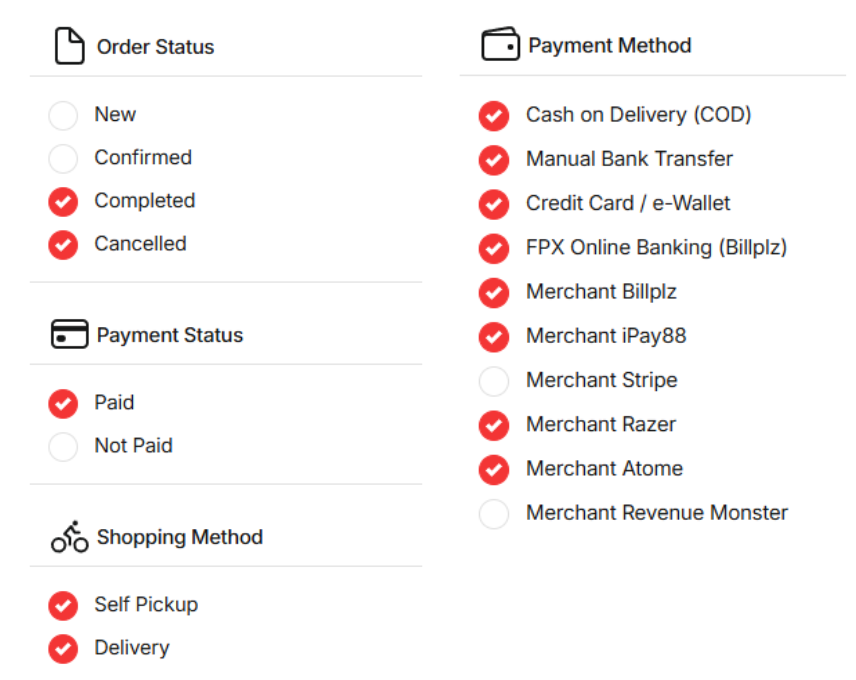Check the Confirmed order status option

pos(63,158)
